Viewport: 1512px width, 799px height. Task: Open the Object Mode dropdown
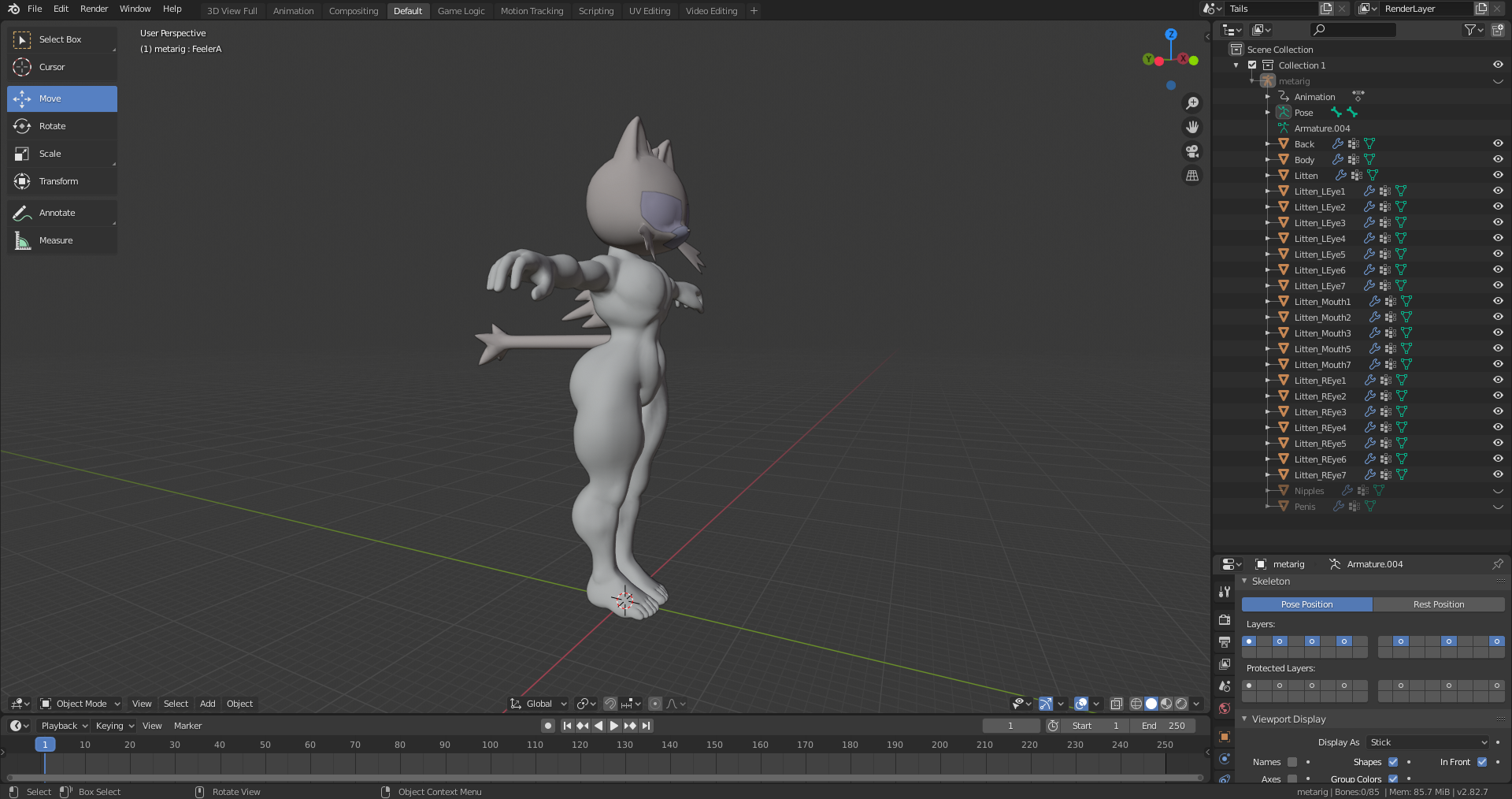coord(80,704)
